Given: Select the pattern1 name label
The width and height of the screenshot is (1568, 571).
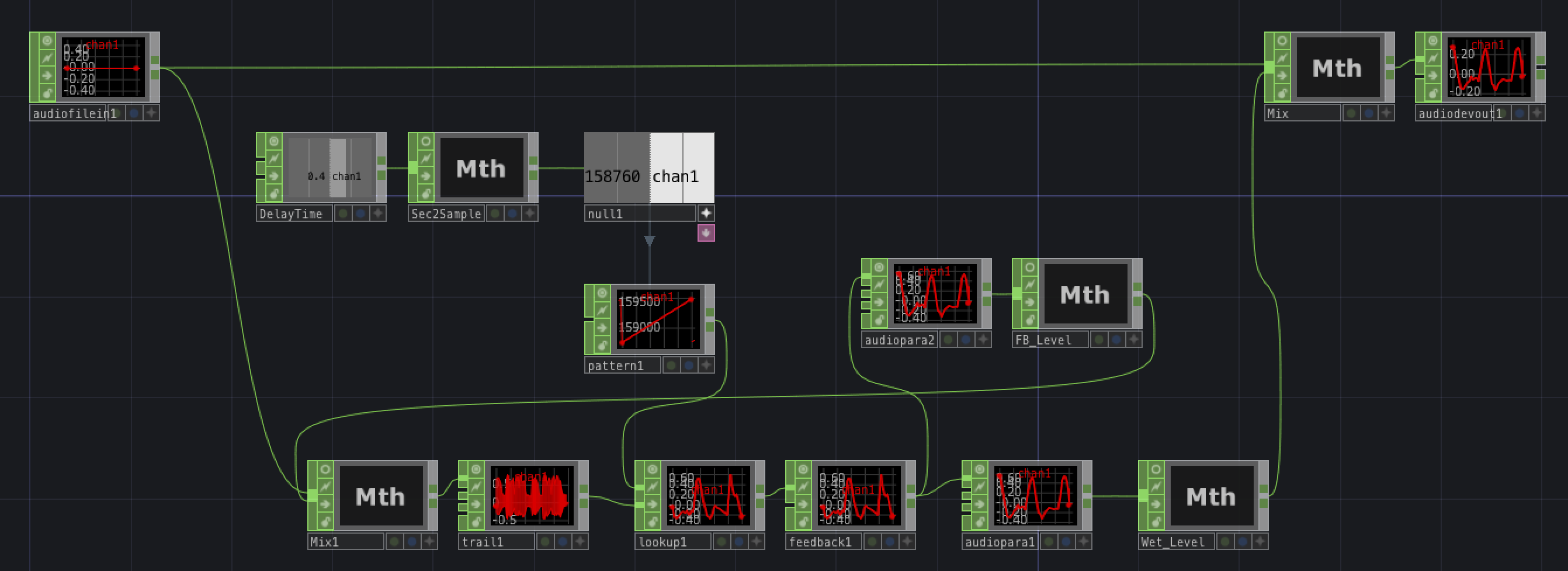Looking at the screenshot, I should click(623, 365).
